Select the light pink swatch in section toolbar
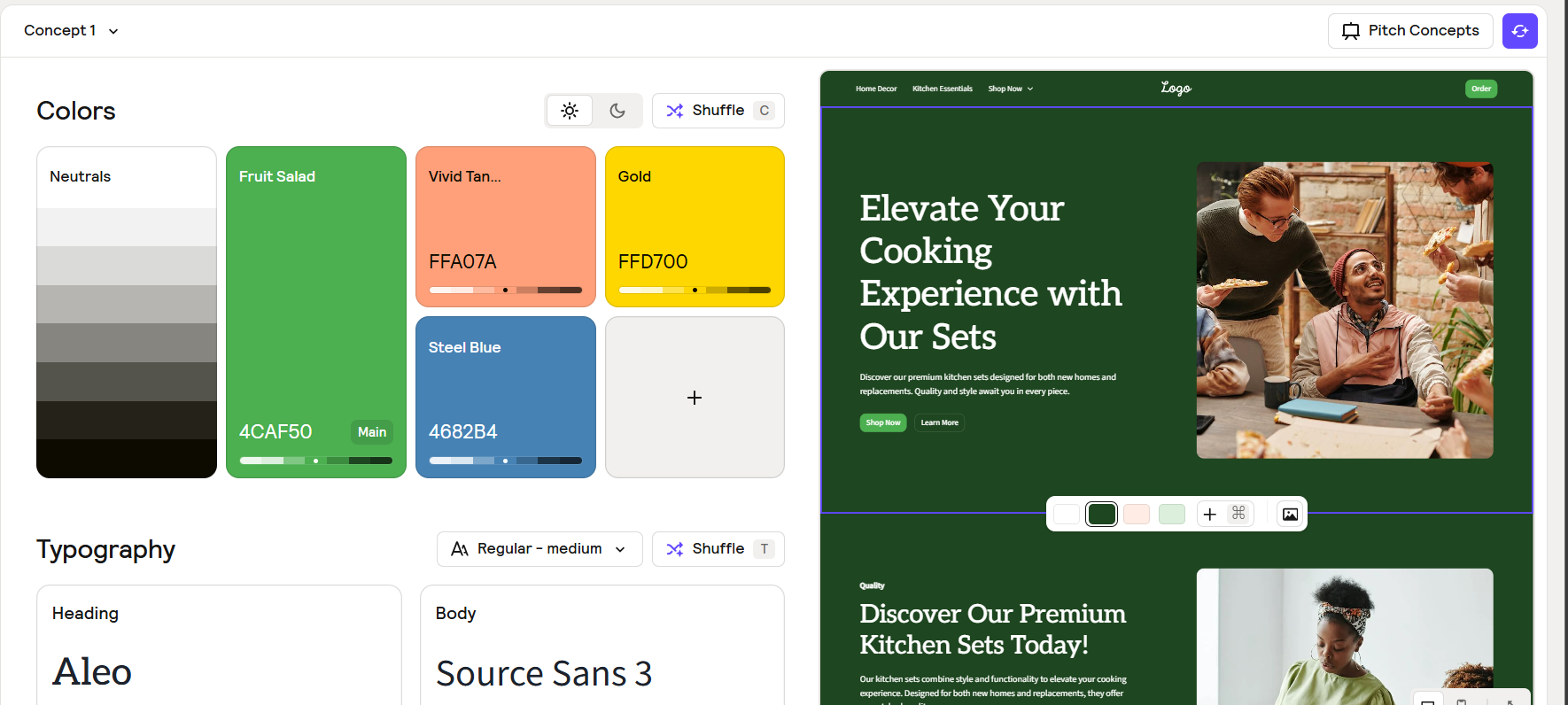This screenshot has width=1568, height=705. pos(1137,514)
